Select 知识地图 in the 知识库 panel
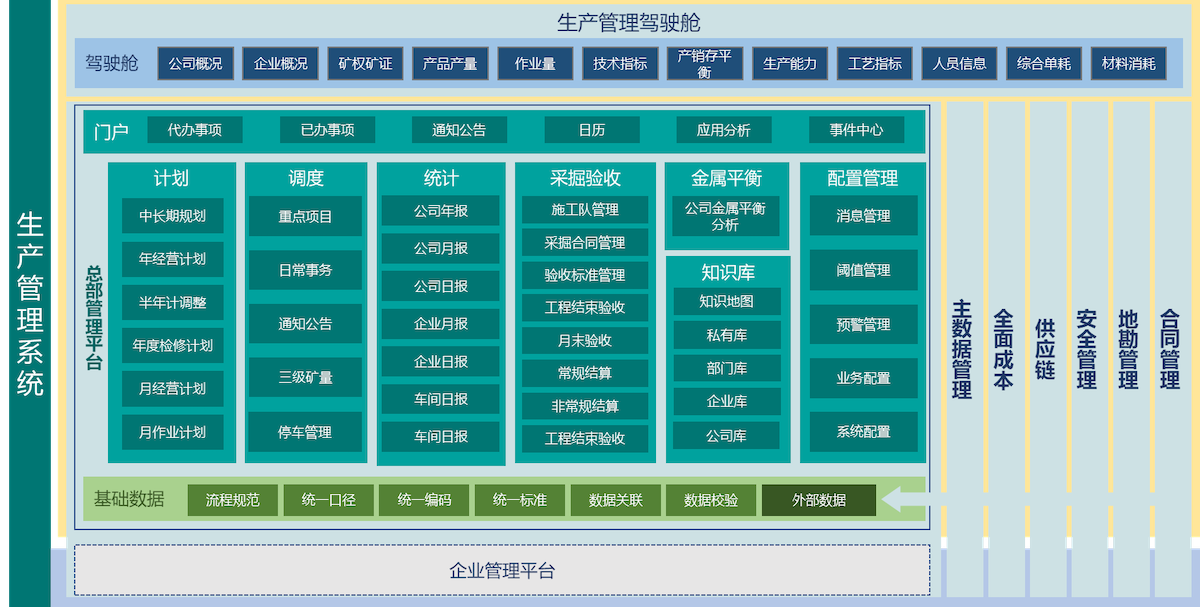1200x607 pixels. pyautogui.click(x=726, y=301)
